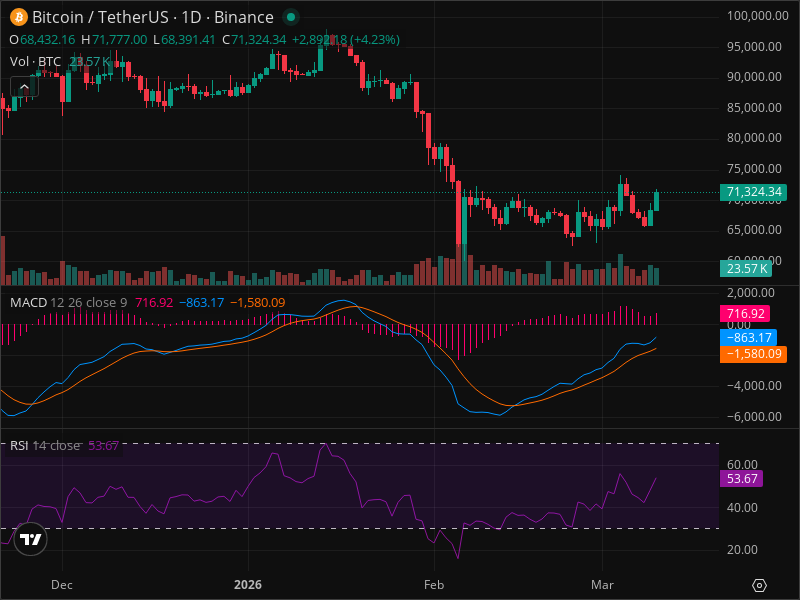Open the chart settings hexagon icon
The height and width of the screenshot is (600, 800).
pyautogui.click(x=759, y=585)
